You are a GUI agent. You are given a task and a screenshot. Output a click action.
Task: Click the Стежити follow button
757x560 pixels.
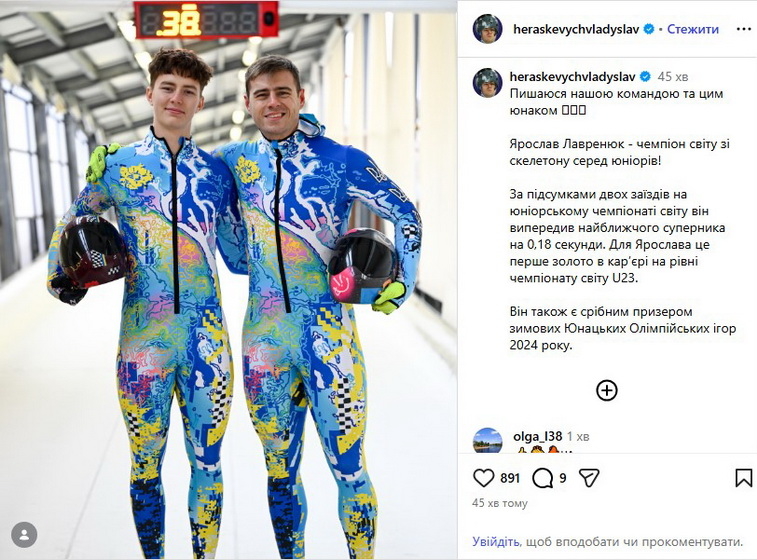tap(693, 29)
